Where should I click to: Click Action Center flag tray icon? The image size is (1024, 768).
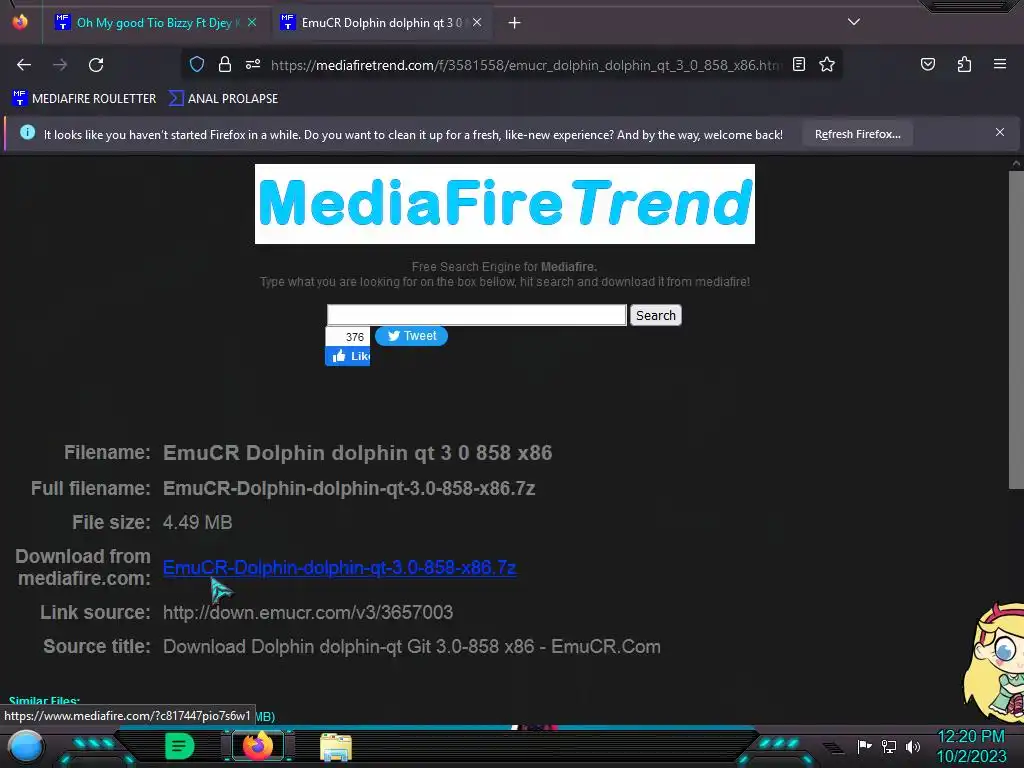point(864,746)
